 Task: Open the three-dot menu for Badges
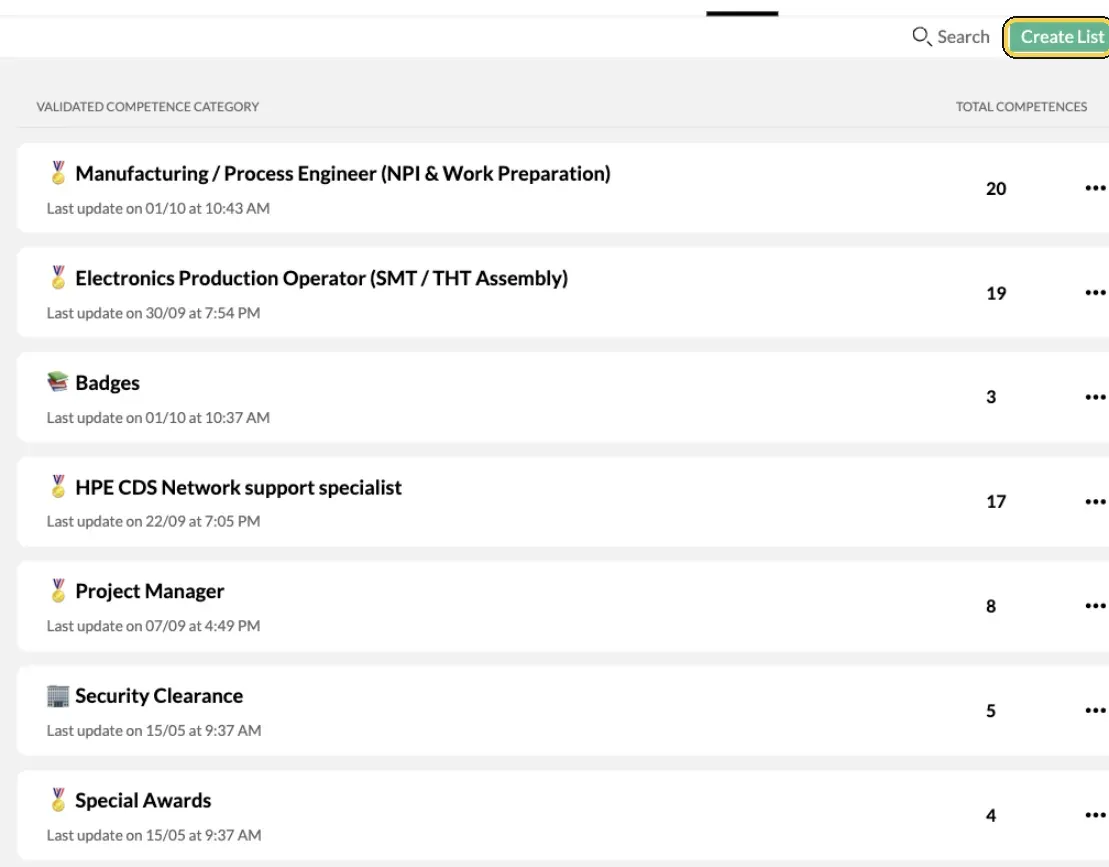[1095, 397]
